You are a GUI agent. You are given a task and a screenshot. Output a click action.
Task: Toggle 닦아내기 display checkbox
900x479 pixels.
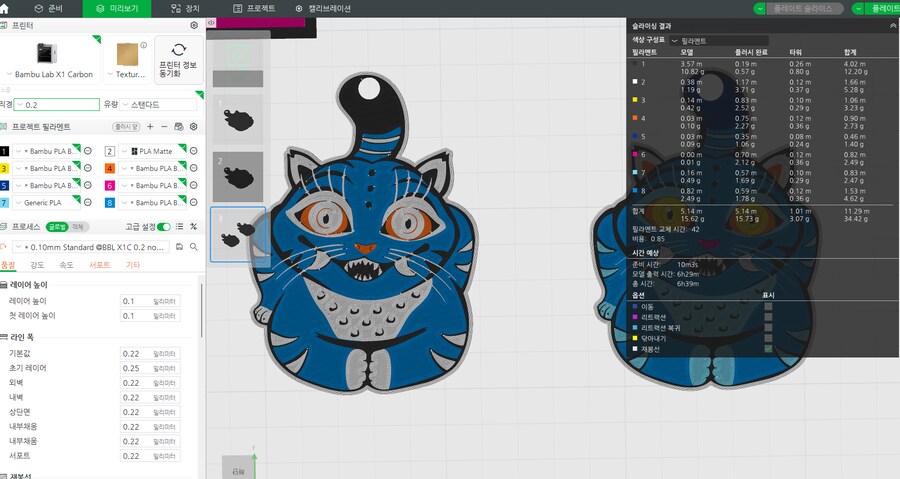click(x=768, y=338)
